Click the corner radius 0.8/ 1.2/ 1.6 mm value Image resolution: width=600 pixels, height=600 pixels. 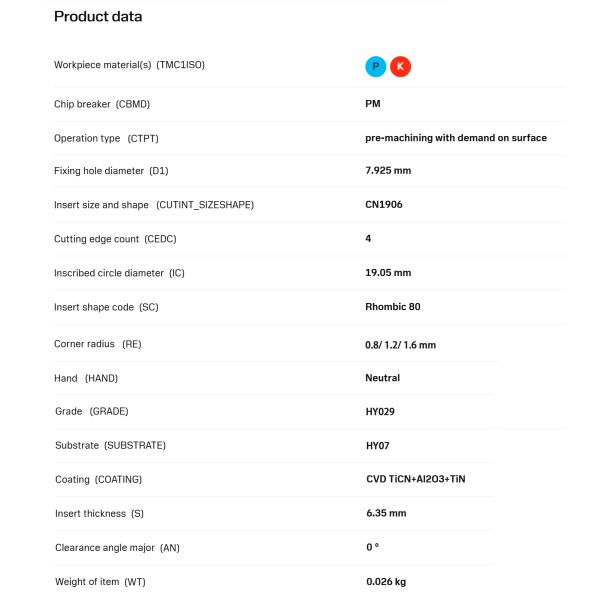[400, 345]
